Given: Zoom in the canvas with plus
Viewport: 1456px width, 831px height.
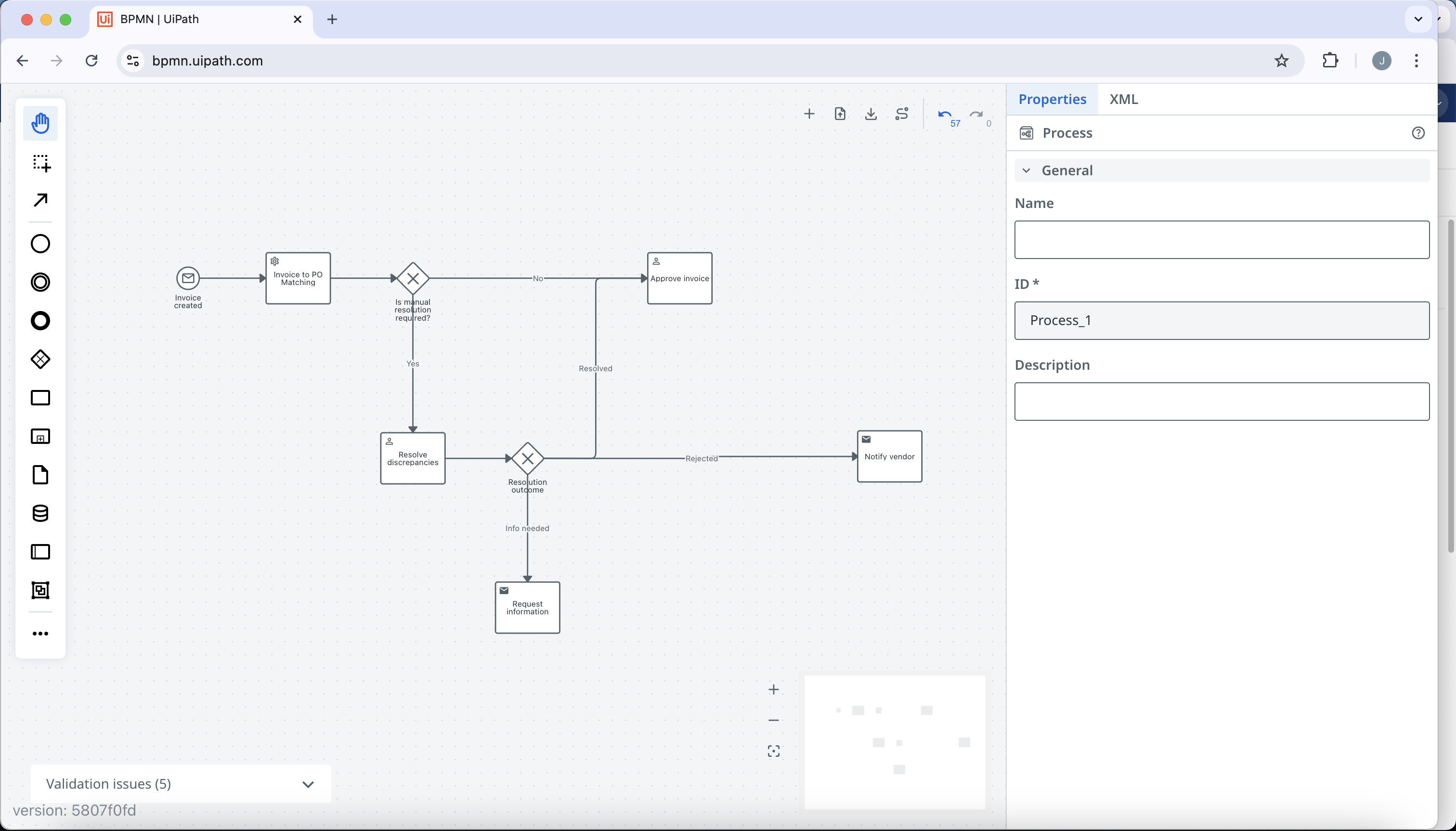Looking at the screenshot, I should [773, 689].
